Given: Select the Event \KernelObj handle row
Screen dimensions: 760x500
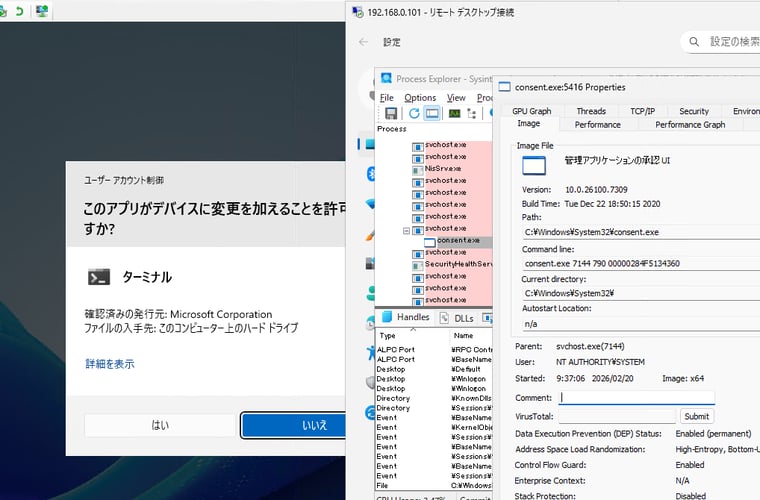Looking at the screenshot, I should tap(434, 427).
